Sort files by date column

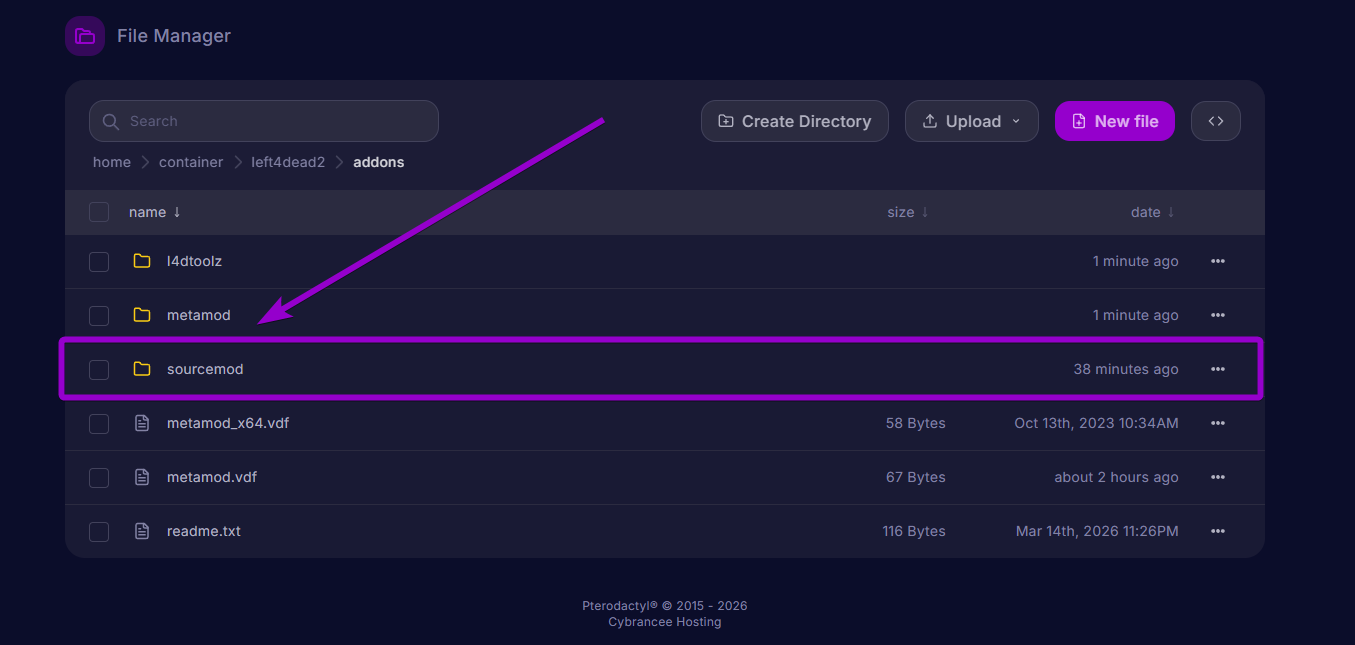pyautogui.click(x=1153, y=212)
